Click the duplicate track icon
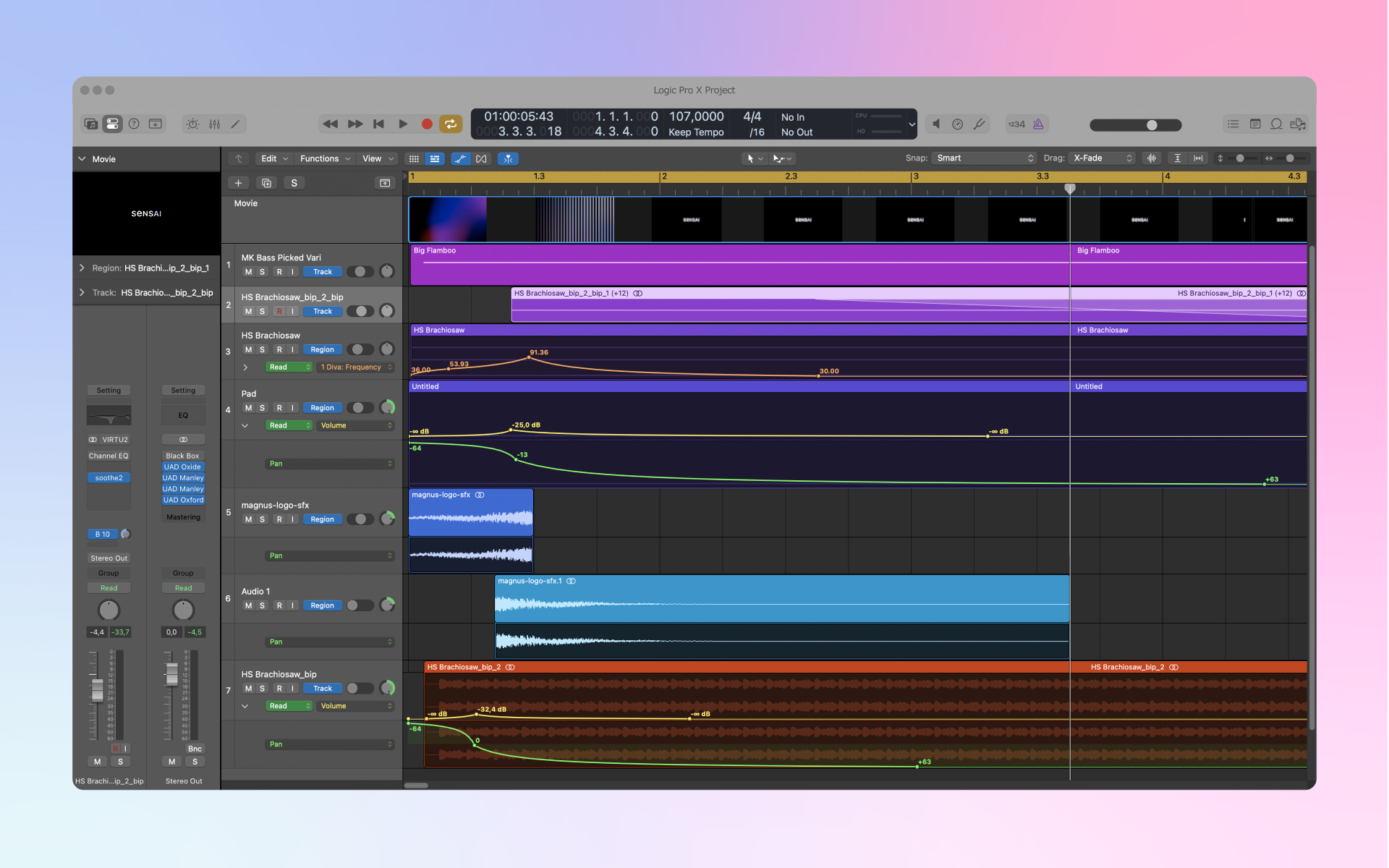The height and width of the screenshot is (868, 1389). [x=266, y=183]
